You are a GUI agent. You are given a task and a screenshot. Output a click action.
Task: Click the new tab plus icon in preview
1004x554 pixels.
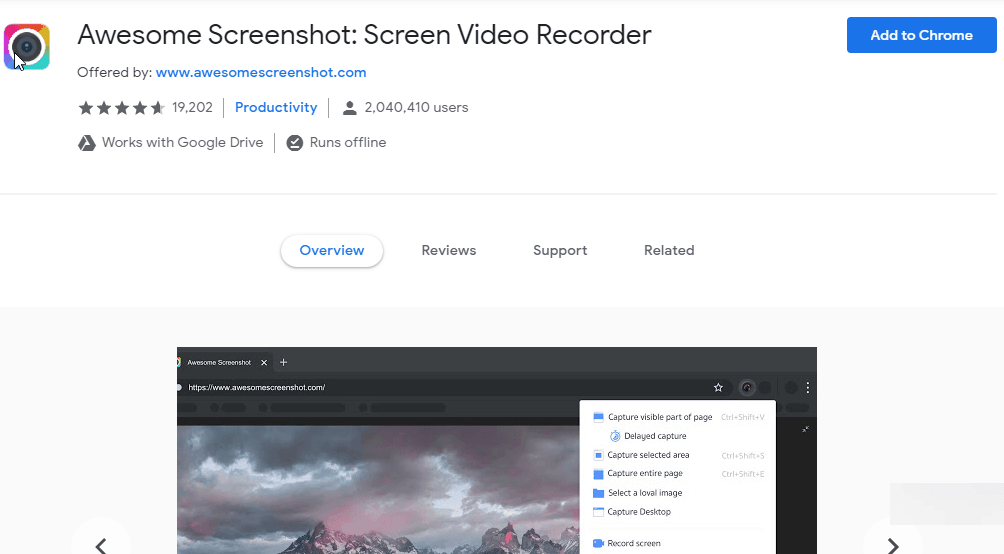283,363
